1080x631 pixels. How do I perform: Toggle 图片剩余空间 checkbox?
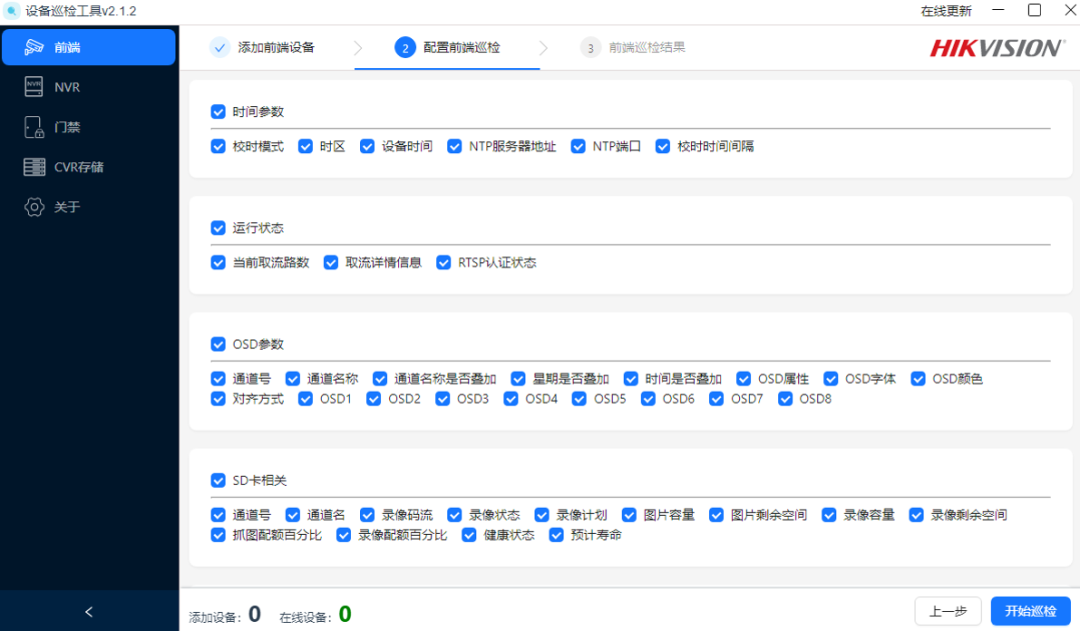pos(716,515)
